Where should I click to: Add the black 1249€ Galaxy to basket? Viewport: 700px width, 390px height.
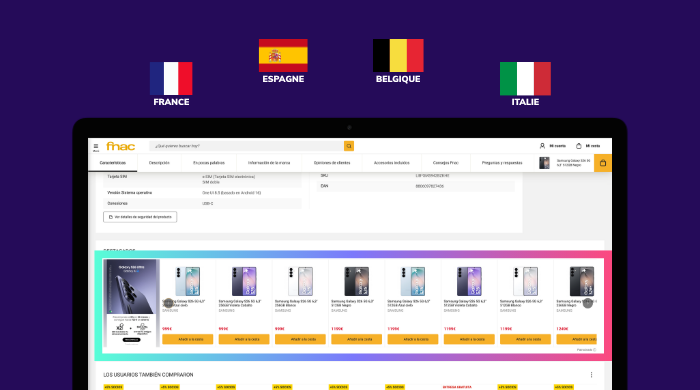(x=577, y=339)
